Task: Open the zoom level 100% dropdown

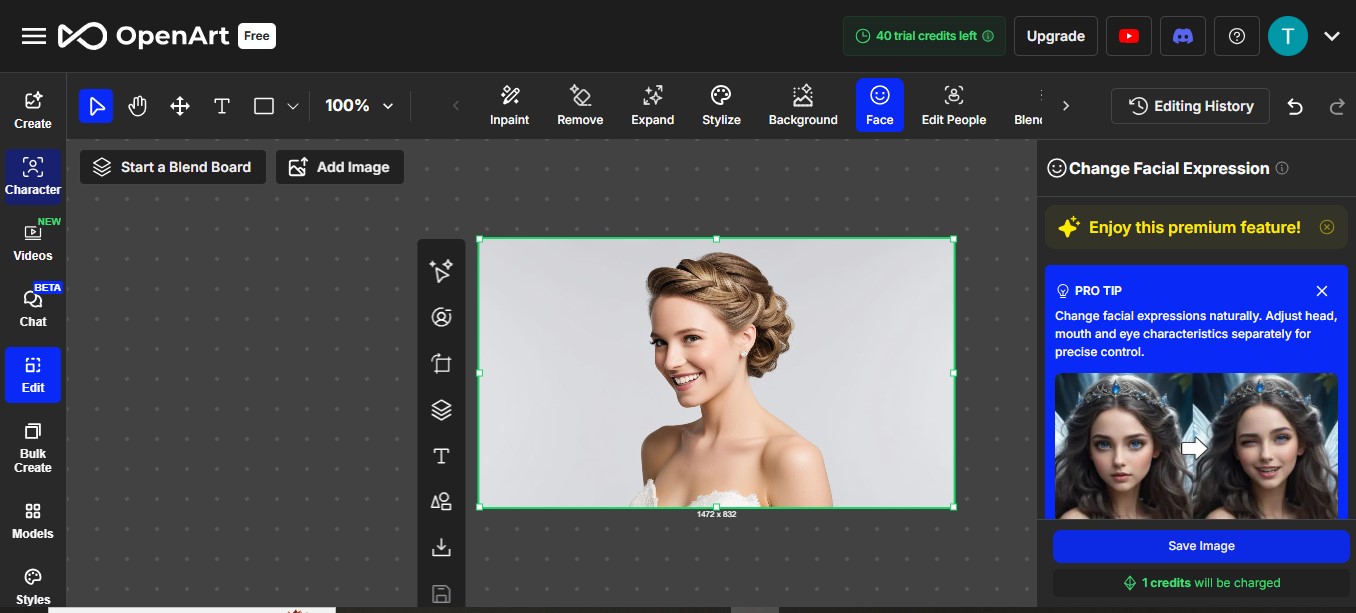Action: pos(359,106)
